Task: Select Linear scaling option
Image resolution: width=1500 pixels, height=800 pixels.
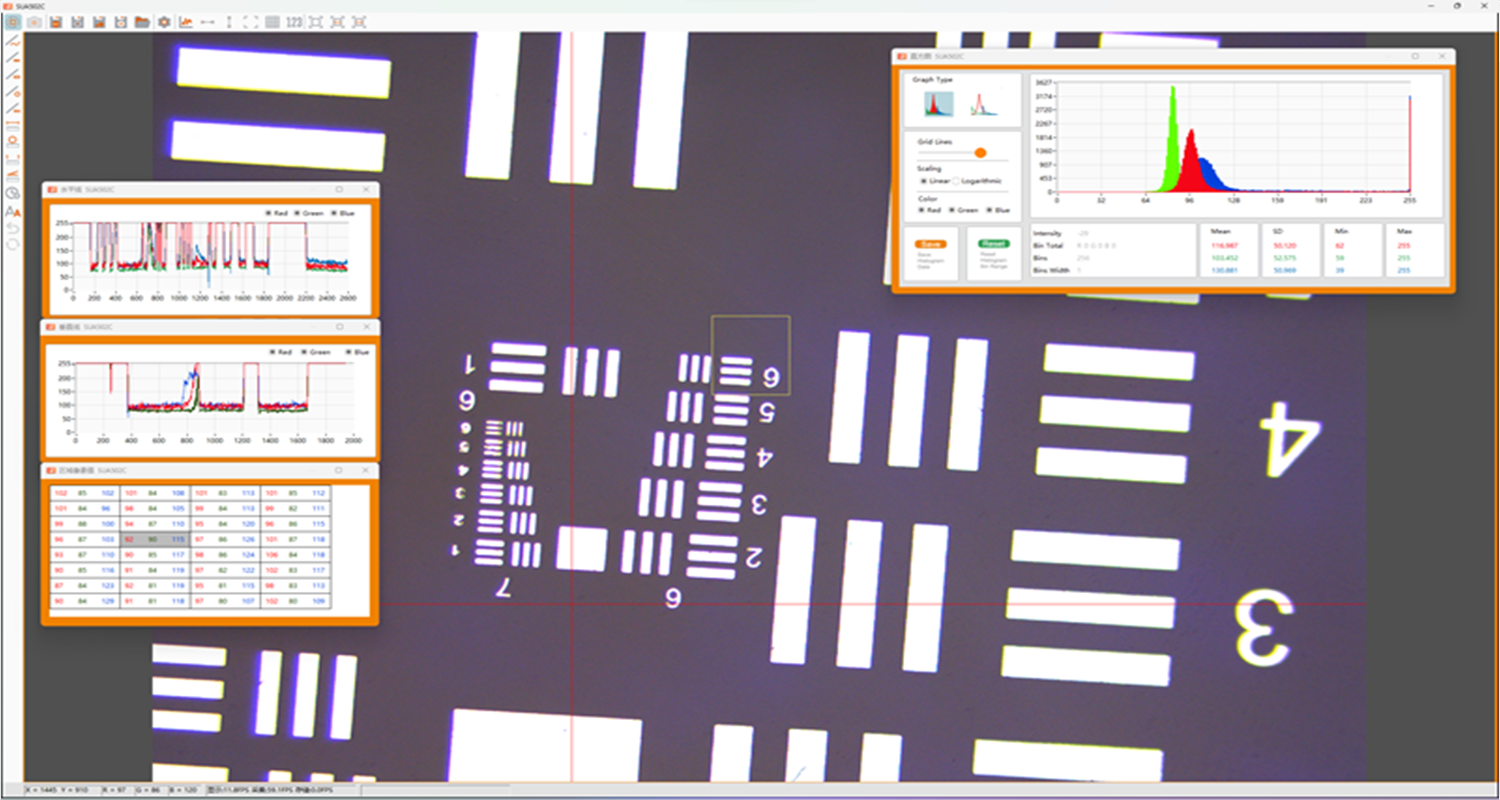Action: pyautogui.click(x=924, y=181)
